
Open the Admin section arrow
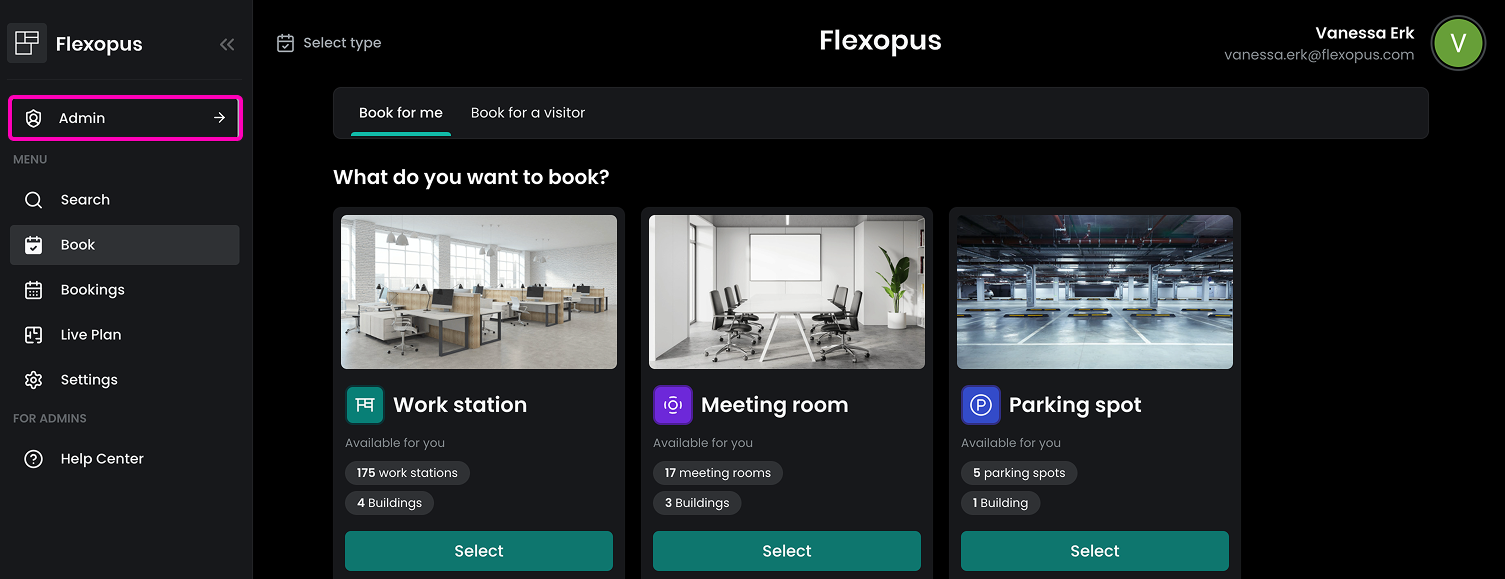(219, 118)
